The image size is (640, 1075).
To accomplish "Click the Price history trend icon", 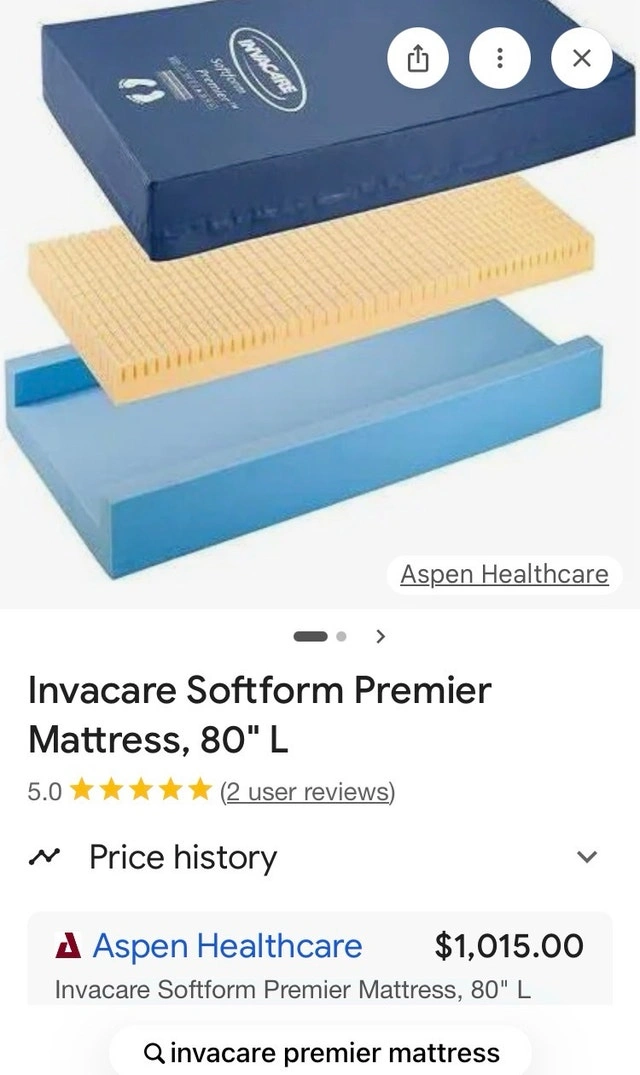I will click(x=45, y=857).
